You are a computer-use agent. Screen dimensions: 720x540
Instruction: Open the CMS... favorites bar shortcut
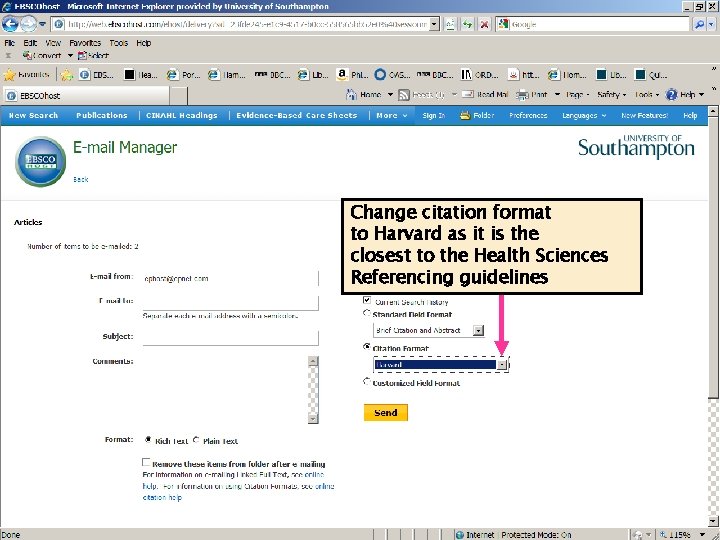[x=392, y=74]
